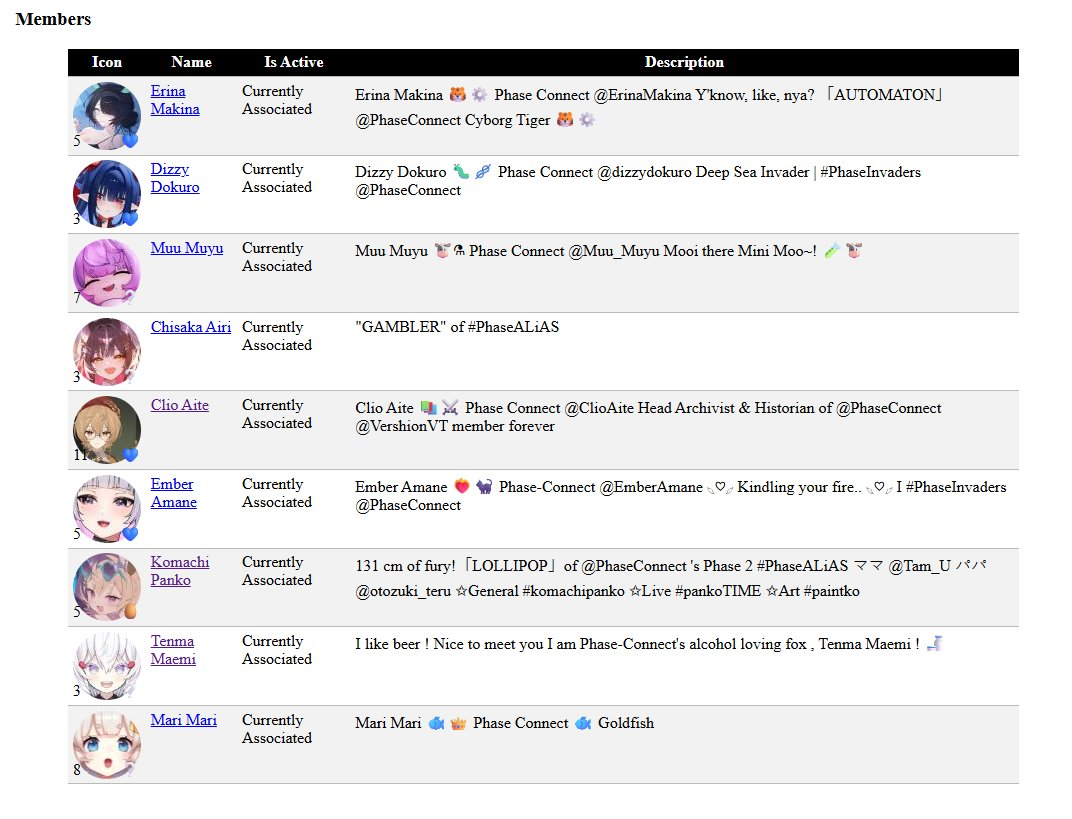The image size is (1072, 819).
Task: Go to the Clio Aite link
Action: (180, 405)
